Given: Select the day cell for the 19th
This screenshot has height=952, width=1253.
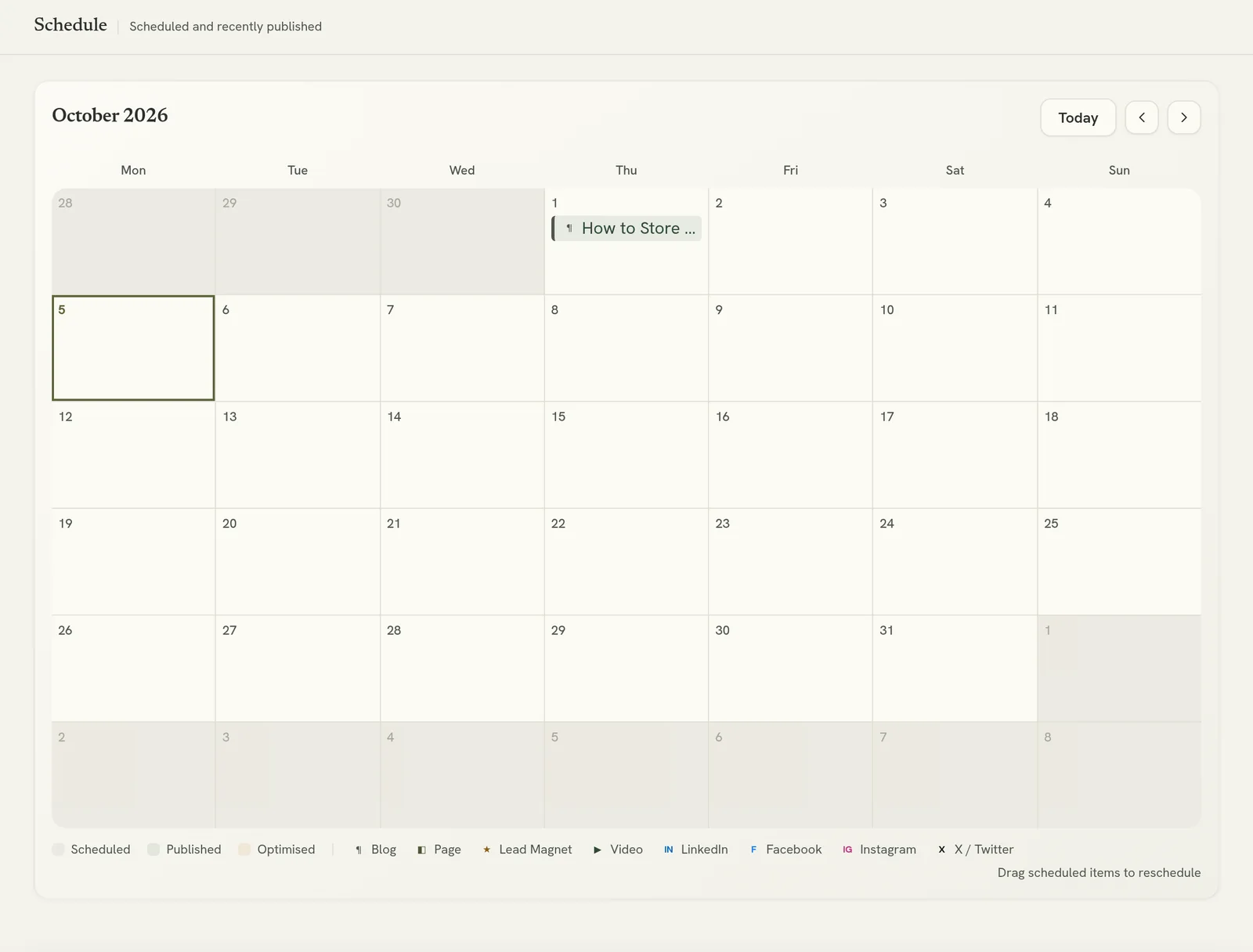Looking at the screenshot, I should click(x=133, y=562).
